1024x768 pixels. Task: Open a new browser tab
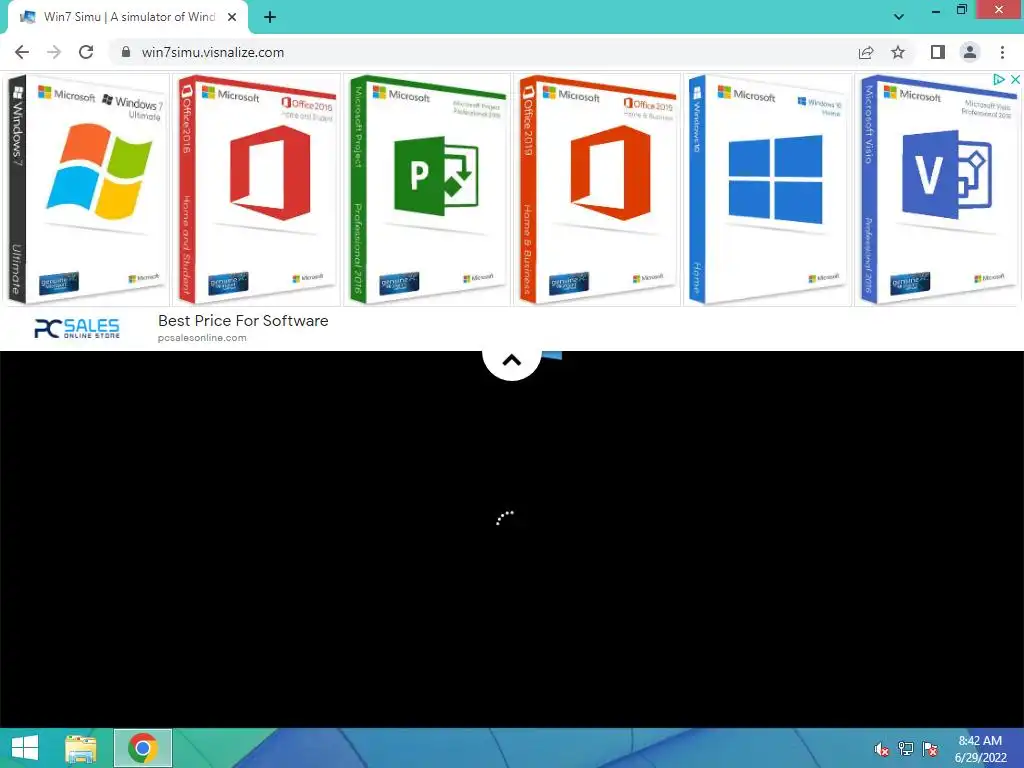coord(270,17)
